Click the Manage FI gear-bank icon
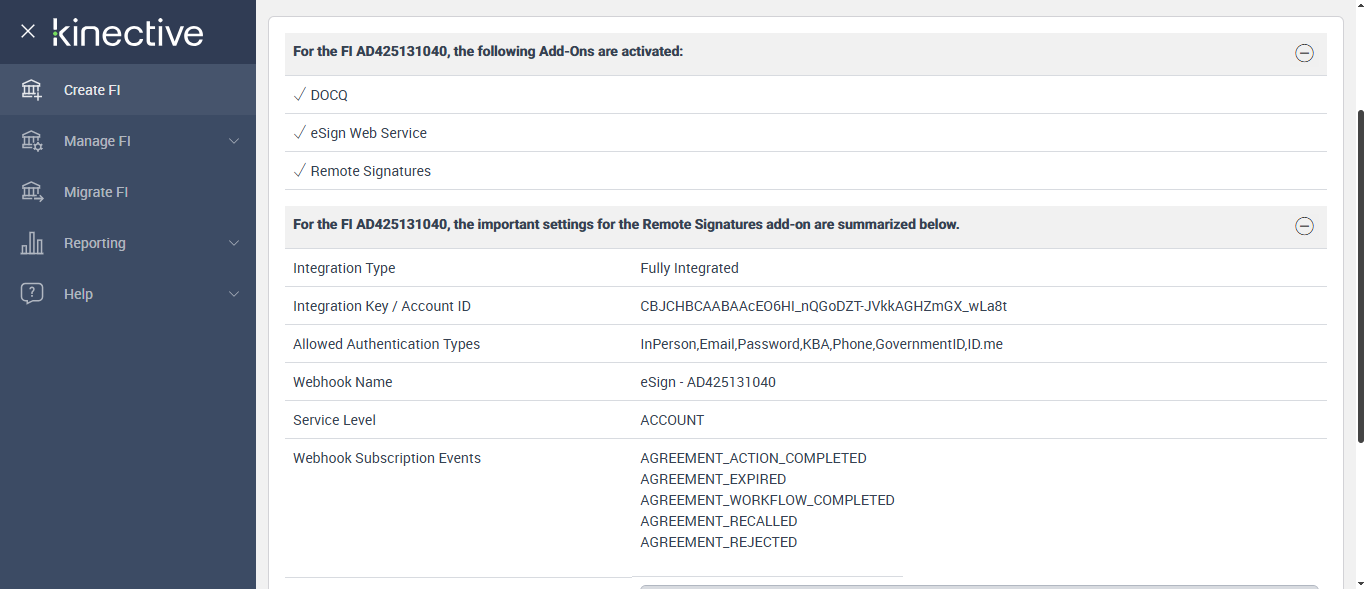Viewport: 1366px width, 589px height. [32, 141]
